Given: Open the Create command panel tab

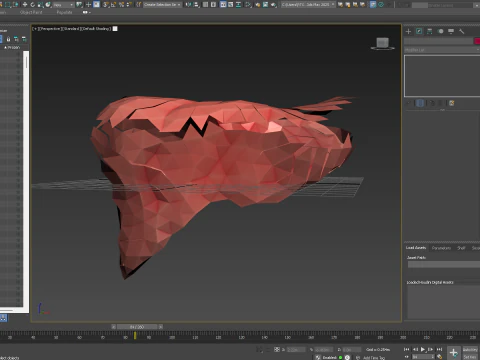Looking at the screenshot, I should (x=408, y=31).
